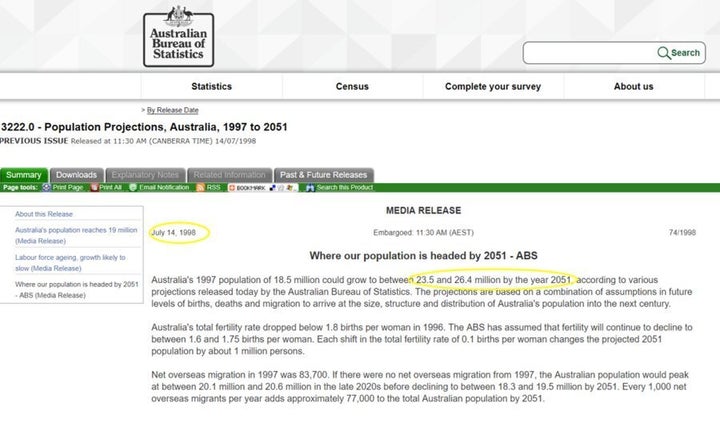Click the Embargoed 11:30 AM (AEST) text
This screenshot has height=435, width=720.
point(423,232)
